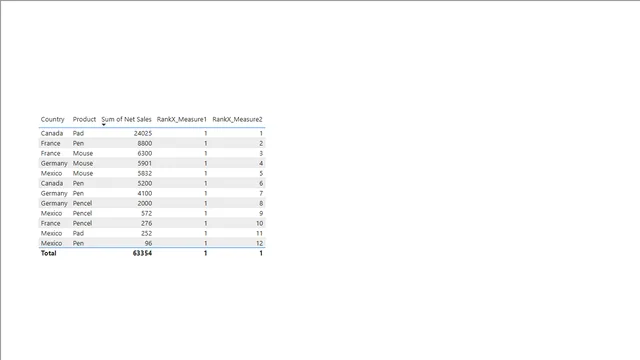Select Germany in the 5901 row
The height and width of the screenshot is (360, 640).
tap(54, 163)
